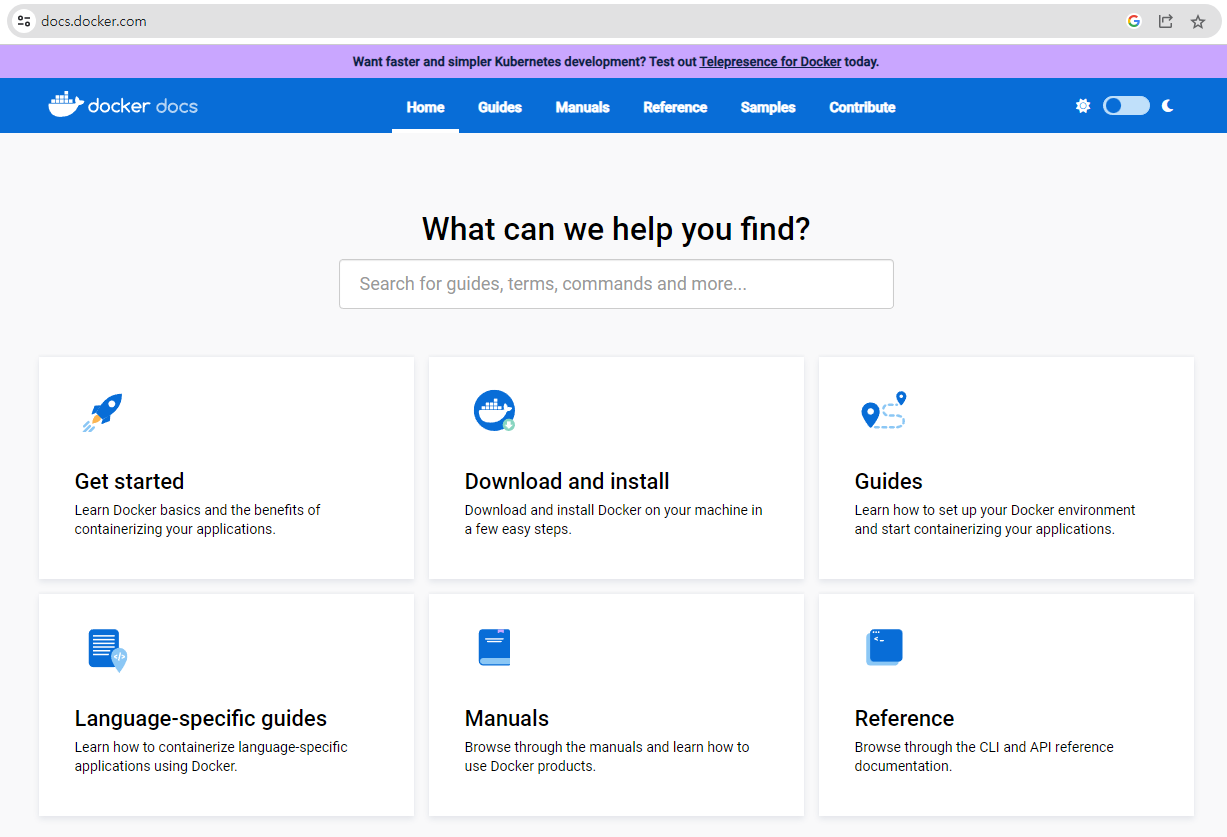Open the Reference nav tab

[x=675, y=107]
